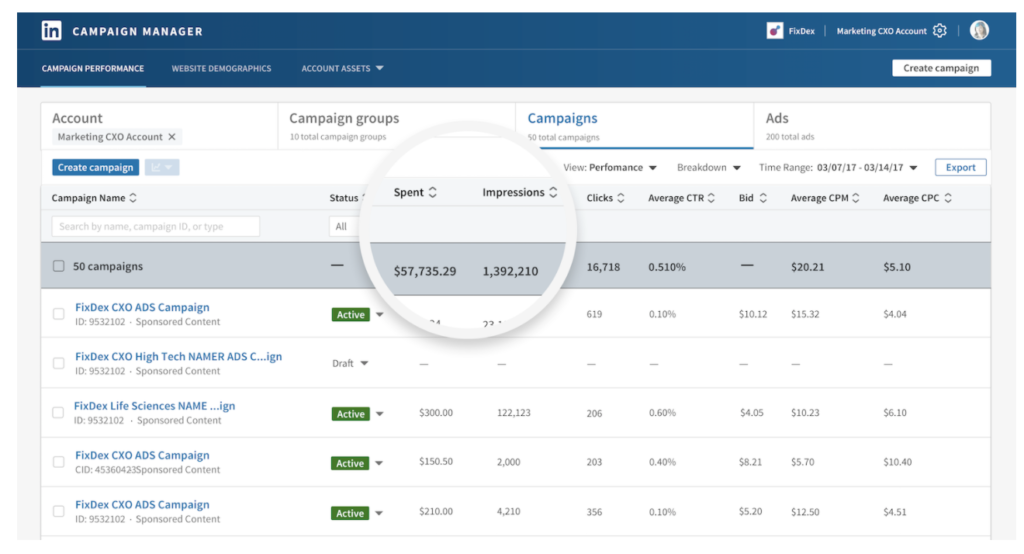Open the Breakdown dropdown

(x=709, y=167)
